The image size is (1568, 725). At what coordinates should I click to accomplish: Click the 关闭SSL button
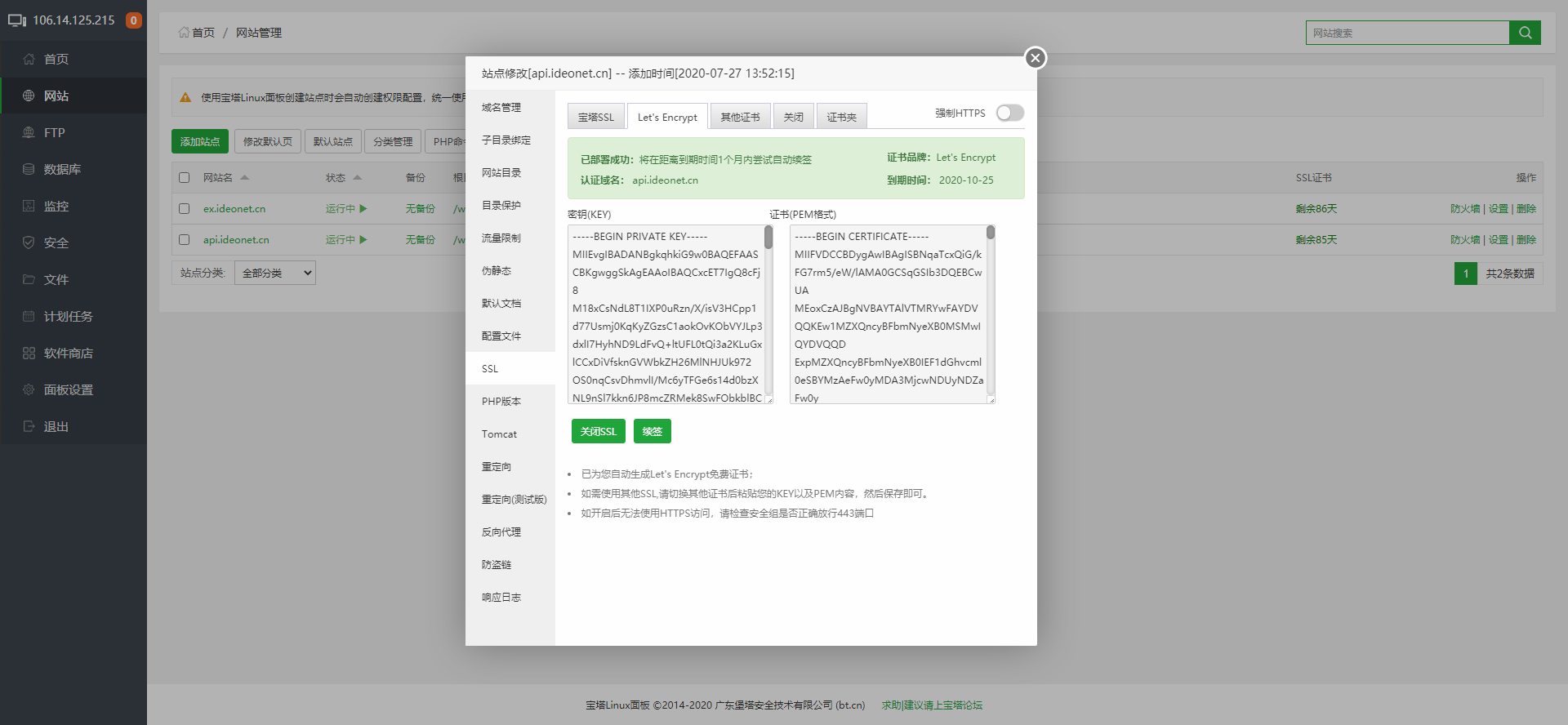(599, 431)
